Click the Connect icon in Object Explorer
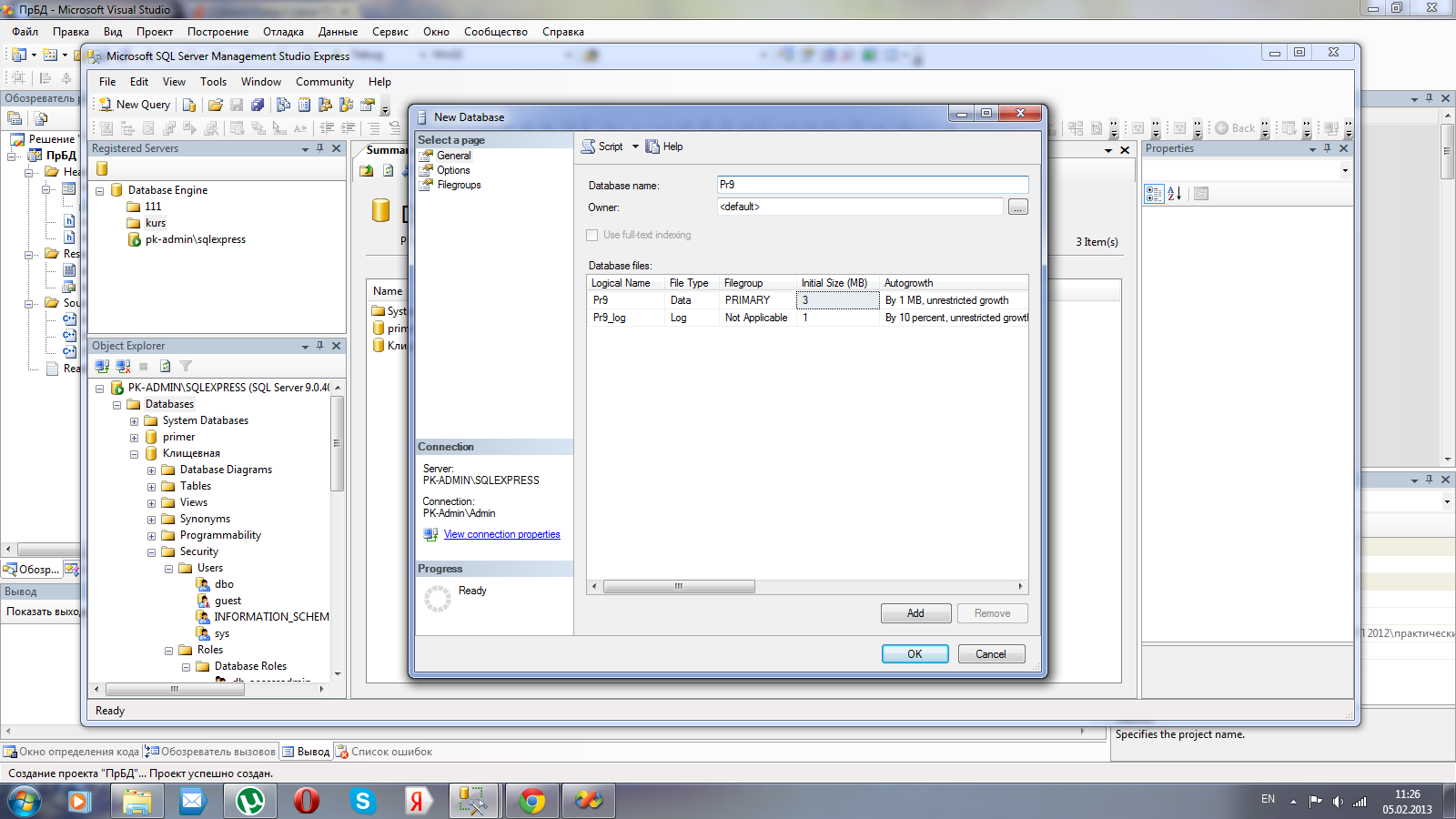 102,366
